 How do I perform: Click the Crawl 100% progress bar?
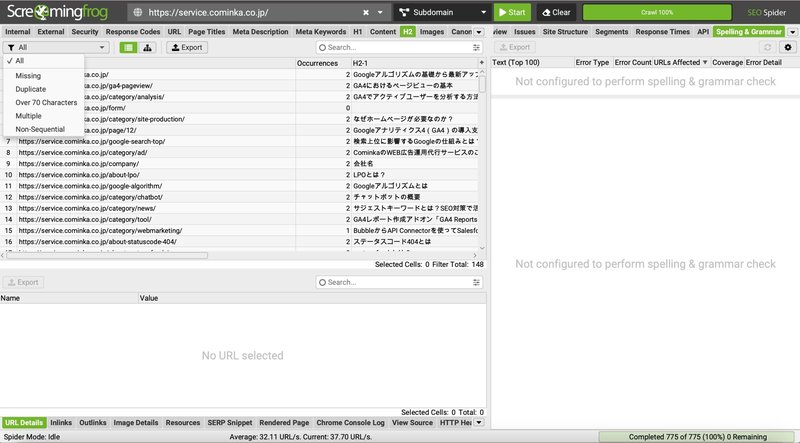pyautogui.click(x=657, y=12)
